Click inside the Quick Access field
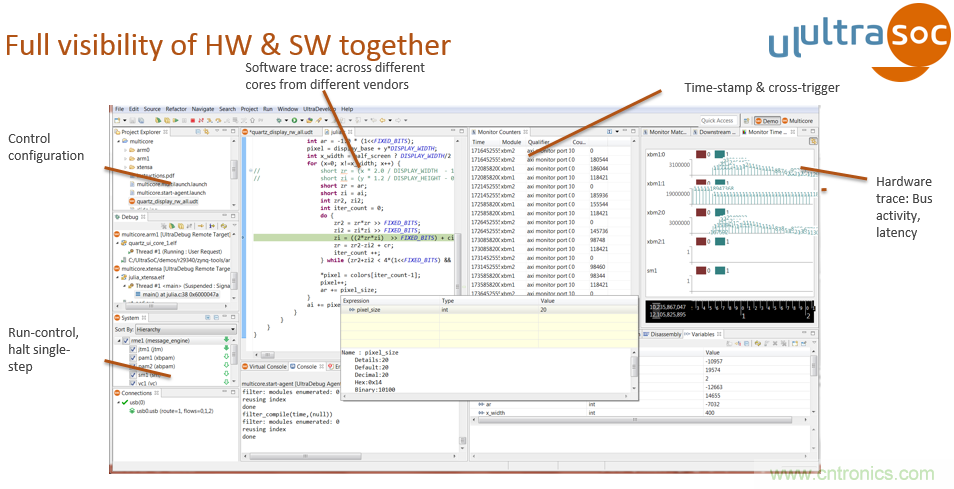The height and width of the screenshot is (489, 954). coord(717,120)
